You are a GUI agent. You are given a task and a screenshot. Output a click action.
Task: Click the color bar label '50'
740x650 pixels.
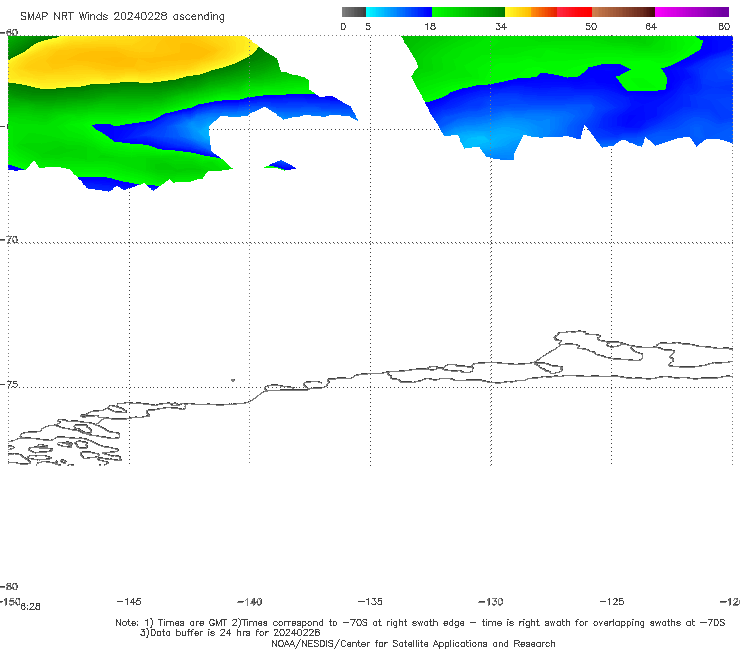(591, 27)
